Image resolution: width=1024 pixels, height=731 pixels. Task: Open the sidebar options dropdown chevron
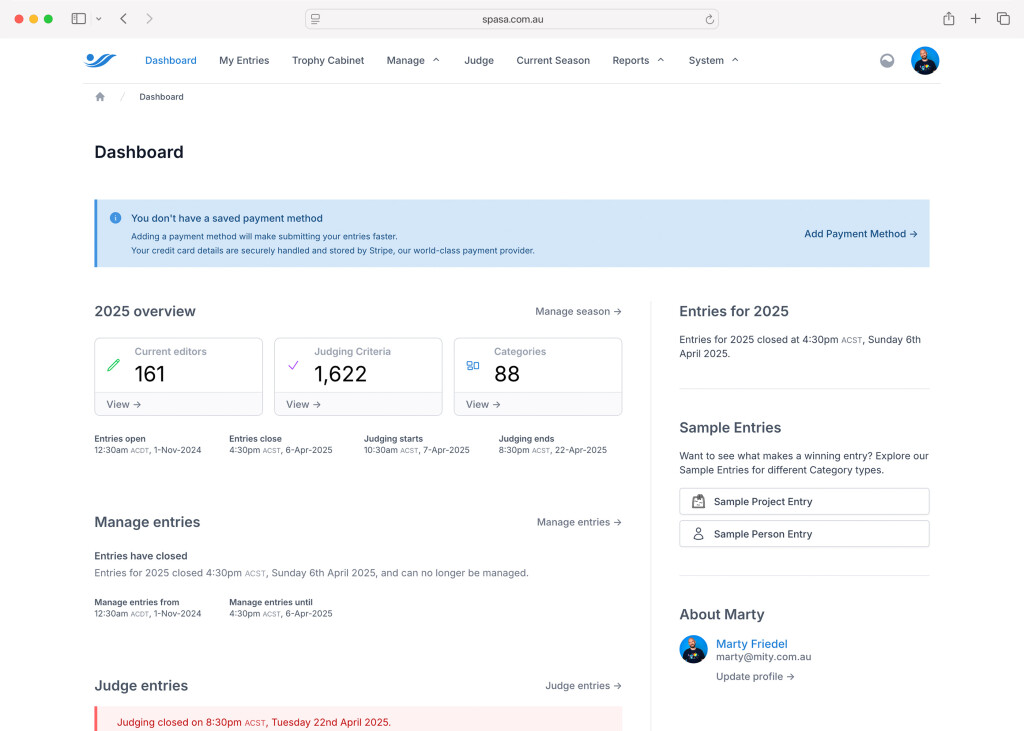pos(99,19)
